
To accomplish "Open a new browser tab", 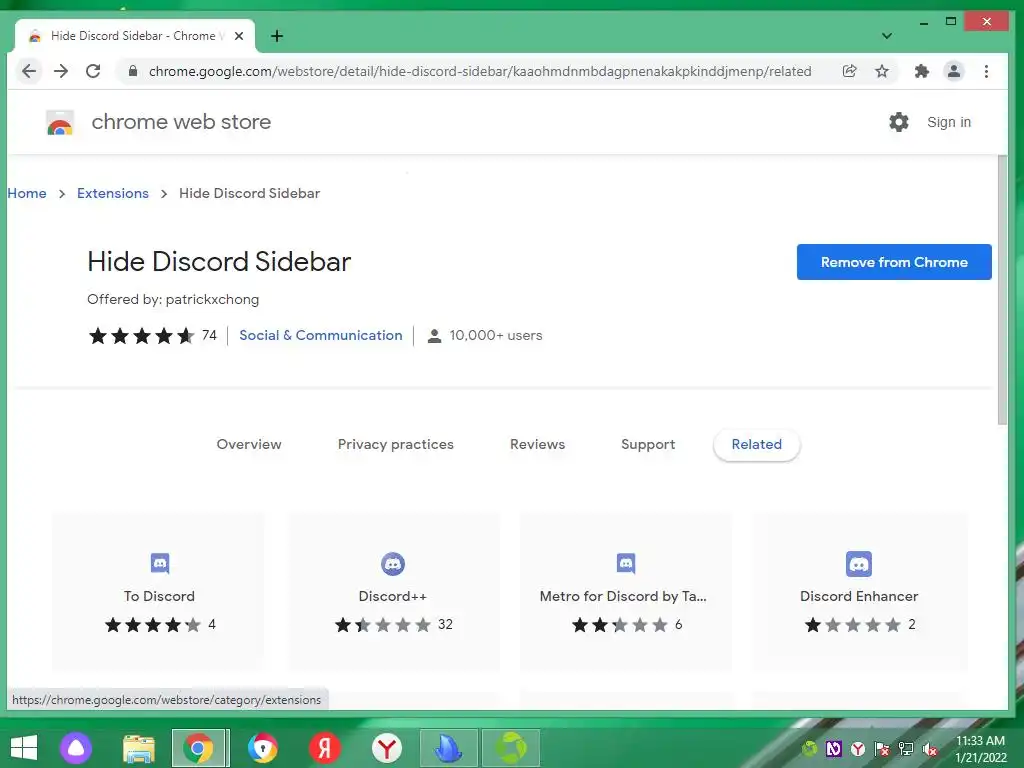I will (277, 36).
